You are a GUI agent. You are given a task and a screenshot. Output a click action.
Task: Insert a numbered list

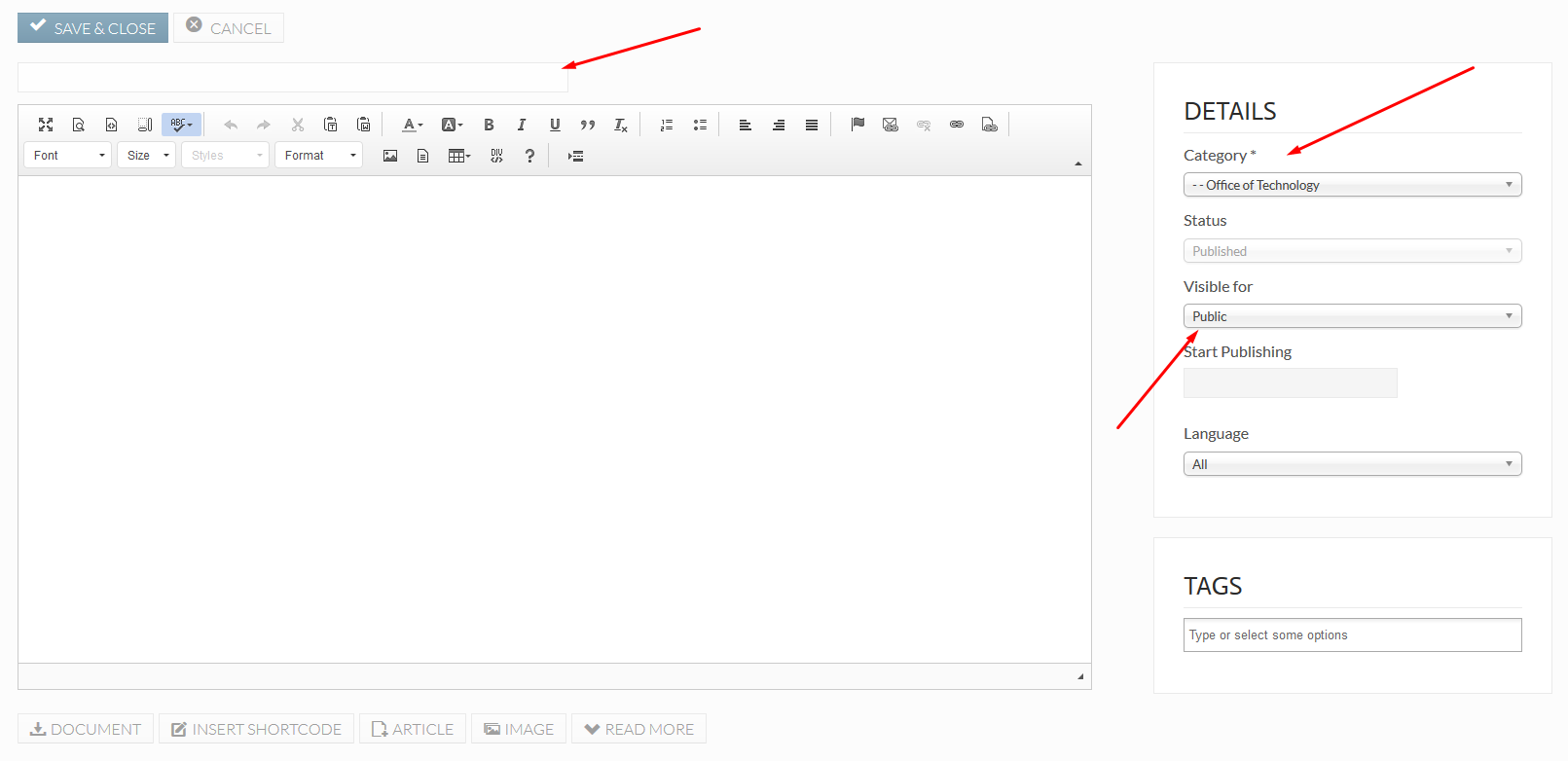(x=667, y=125)
